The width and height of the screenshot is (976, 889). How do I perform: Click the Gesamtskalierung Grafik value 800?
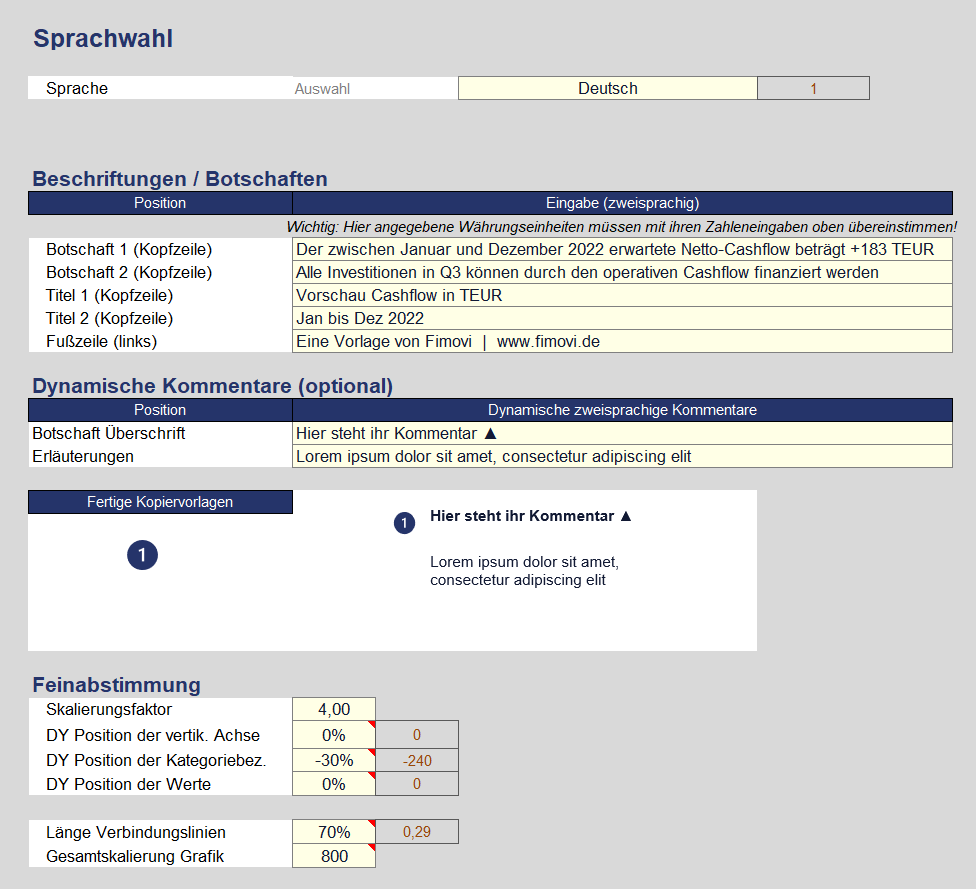(x=334, y=856)
